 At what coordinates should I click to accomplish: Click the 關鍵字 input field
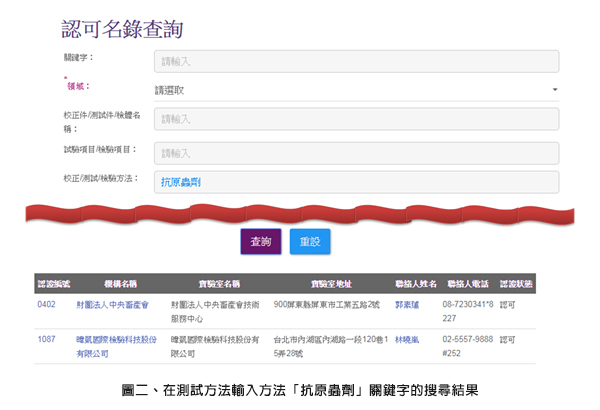pos(356,61)
